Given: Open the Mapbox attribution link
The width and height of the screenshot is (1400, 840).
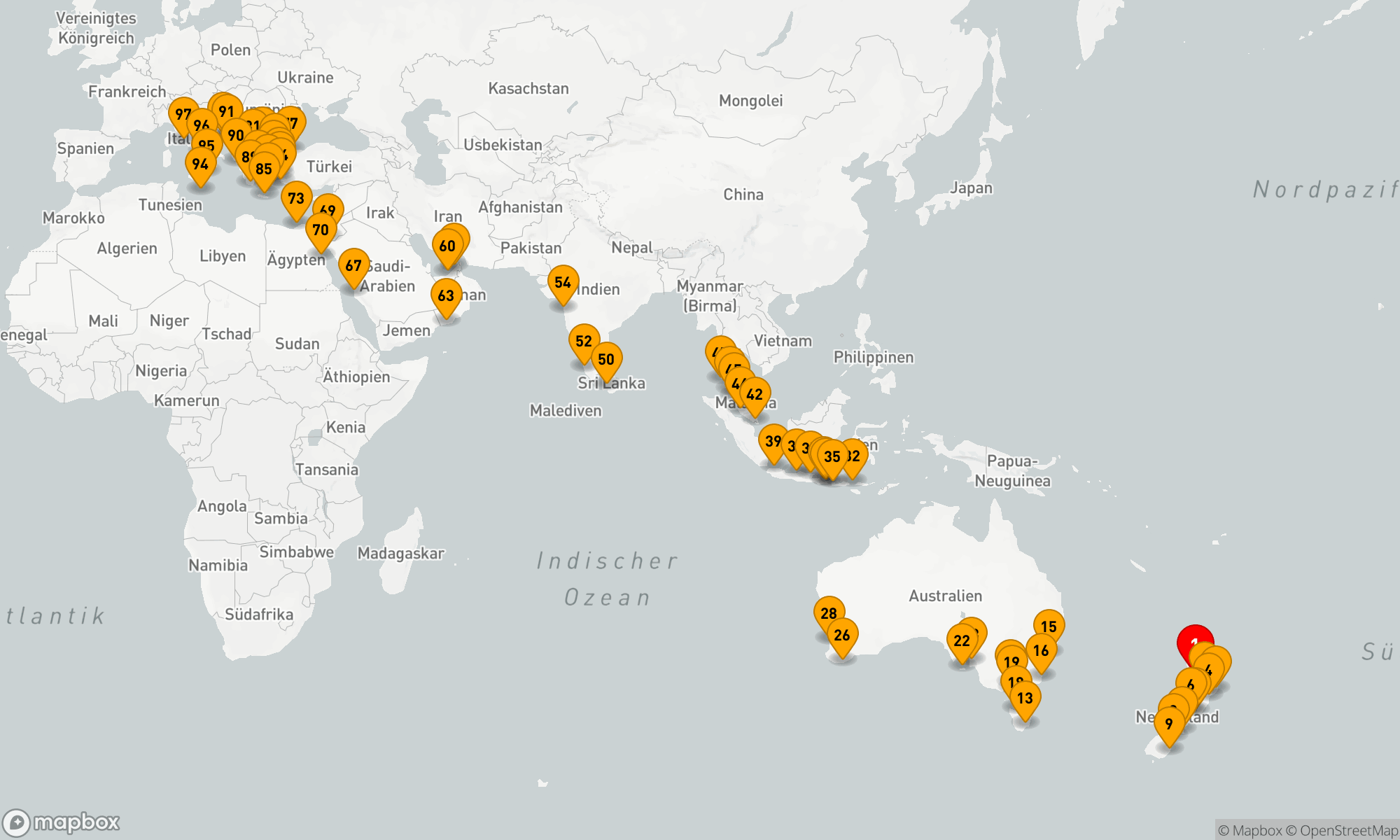Looking at the screenshot, I should click(1249, 831).
